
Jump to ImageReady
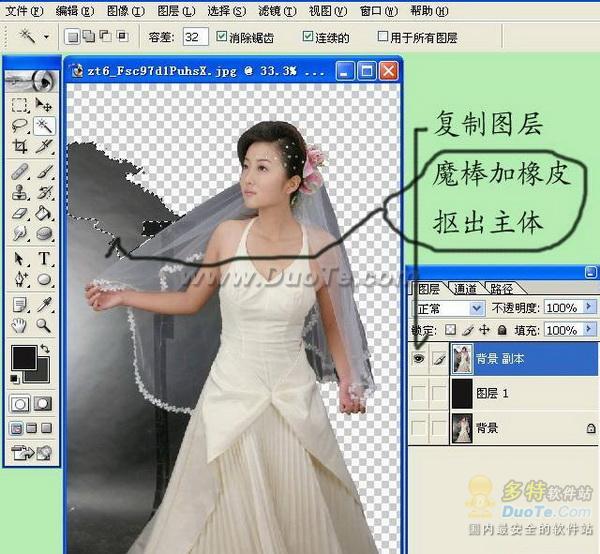[31, 452]
